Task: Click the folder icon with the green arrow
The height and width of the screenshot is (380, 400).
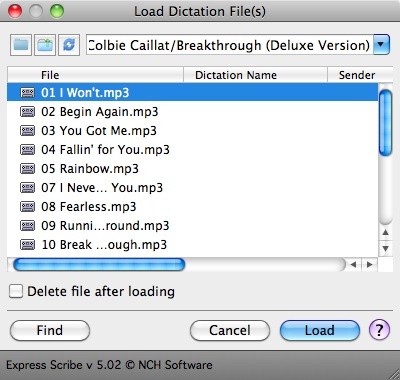Action: pyautogui.click(x=45, y=45)
